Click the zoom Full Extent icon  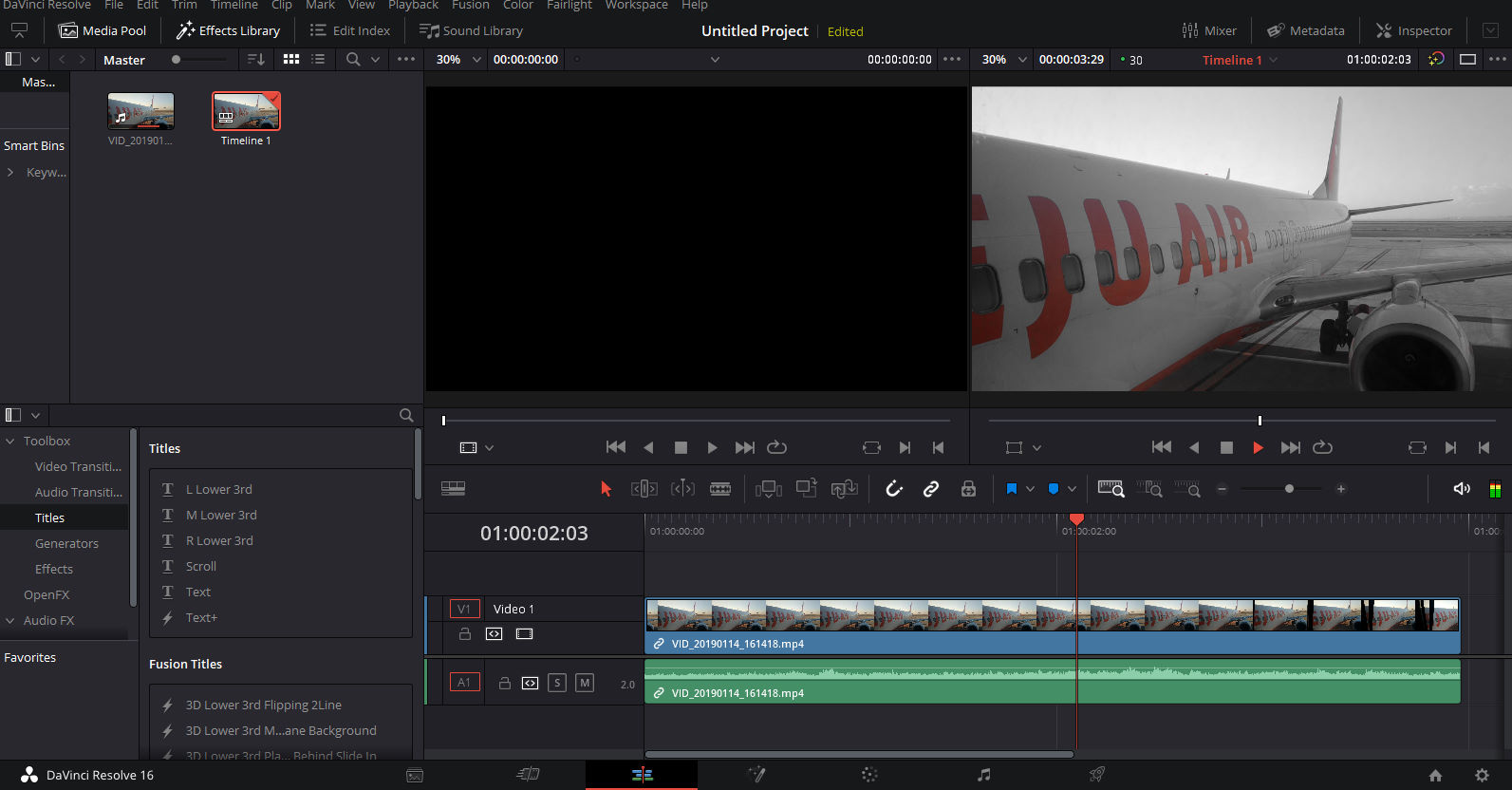1111,489
